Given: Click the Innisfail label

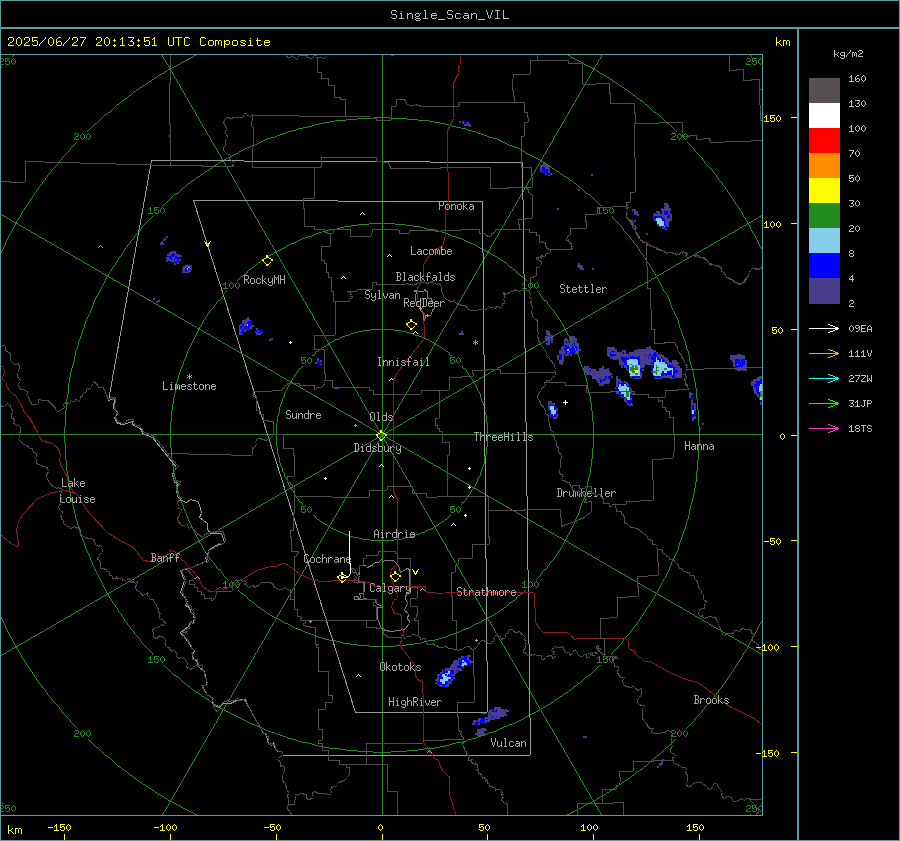Looking at the screenshot, I should click(403, 362).
